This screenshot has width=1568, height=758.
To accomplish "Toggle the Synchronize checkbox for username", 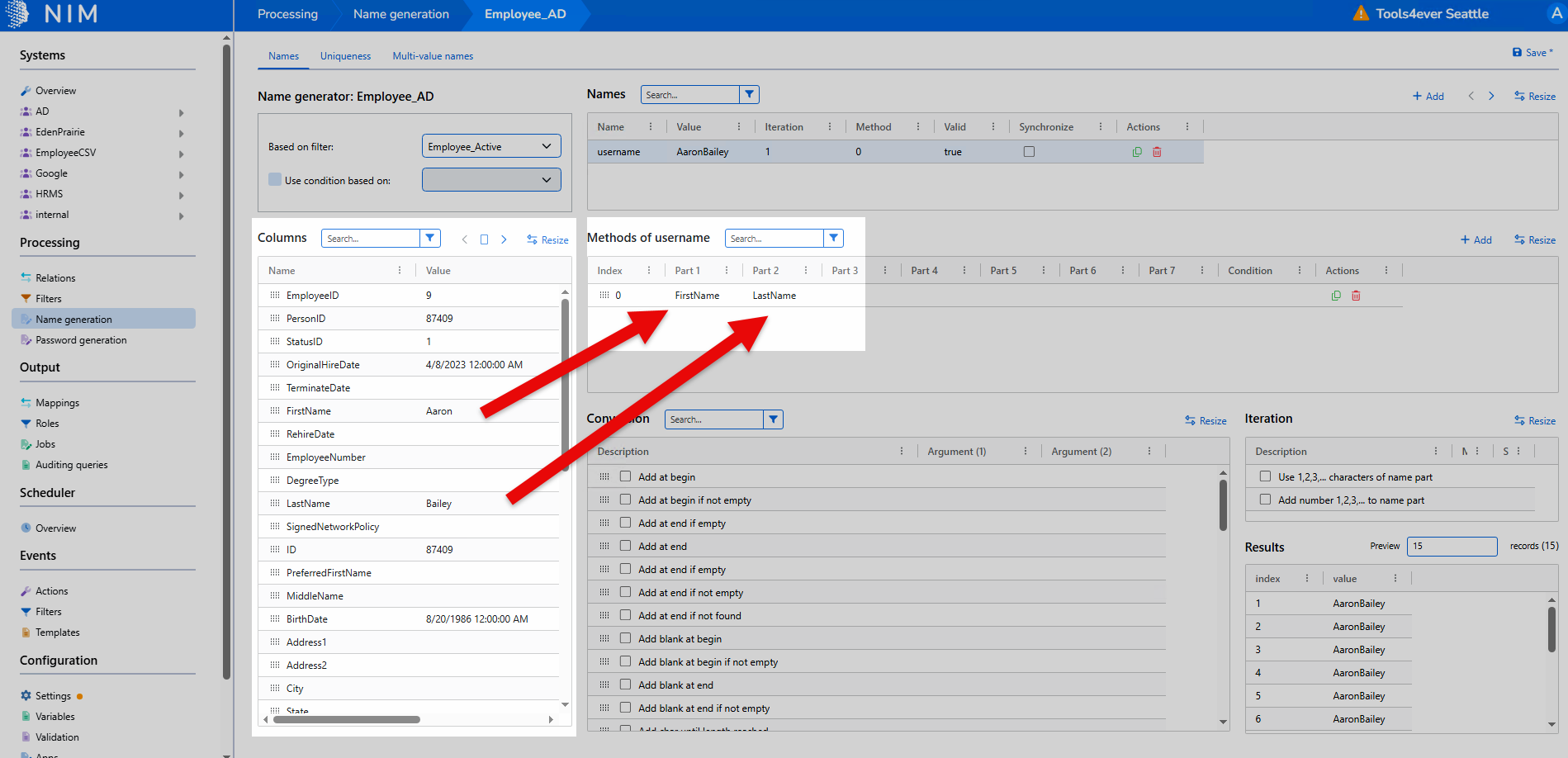I will [1029, 152].
